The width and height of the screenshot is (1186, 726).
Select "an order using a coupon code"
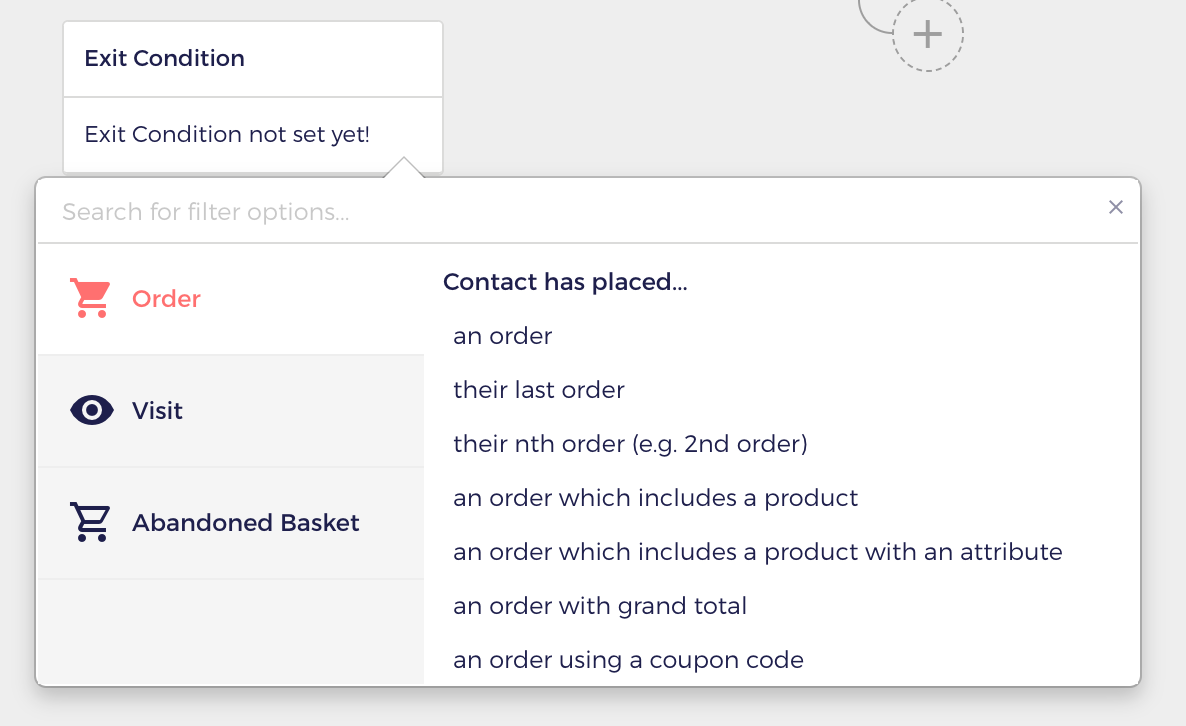[x=628, y=660]
